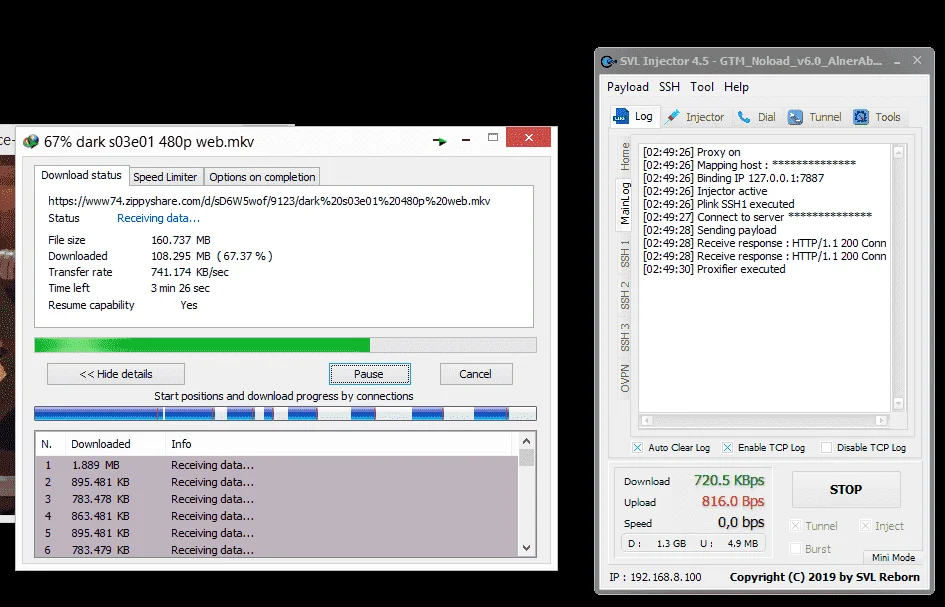This screenshot has height=607, width=945.
Task: Cancel the download
Action: [x=476, y=374]
